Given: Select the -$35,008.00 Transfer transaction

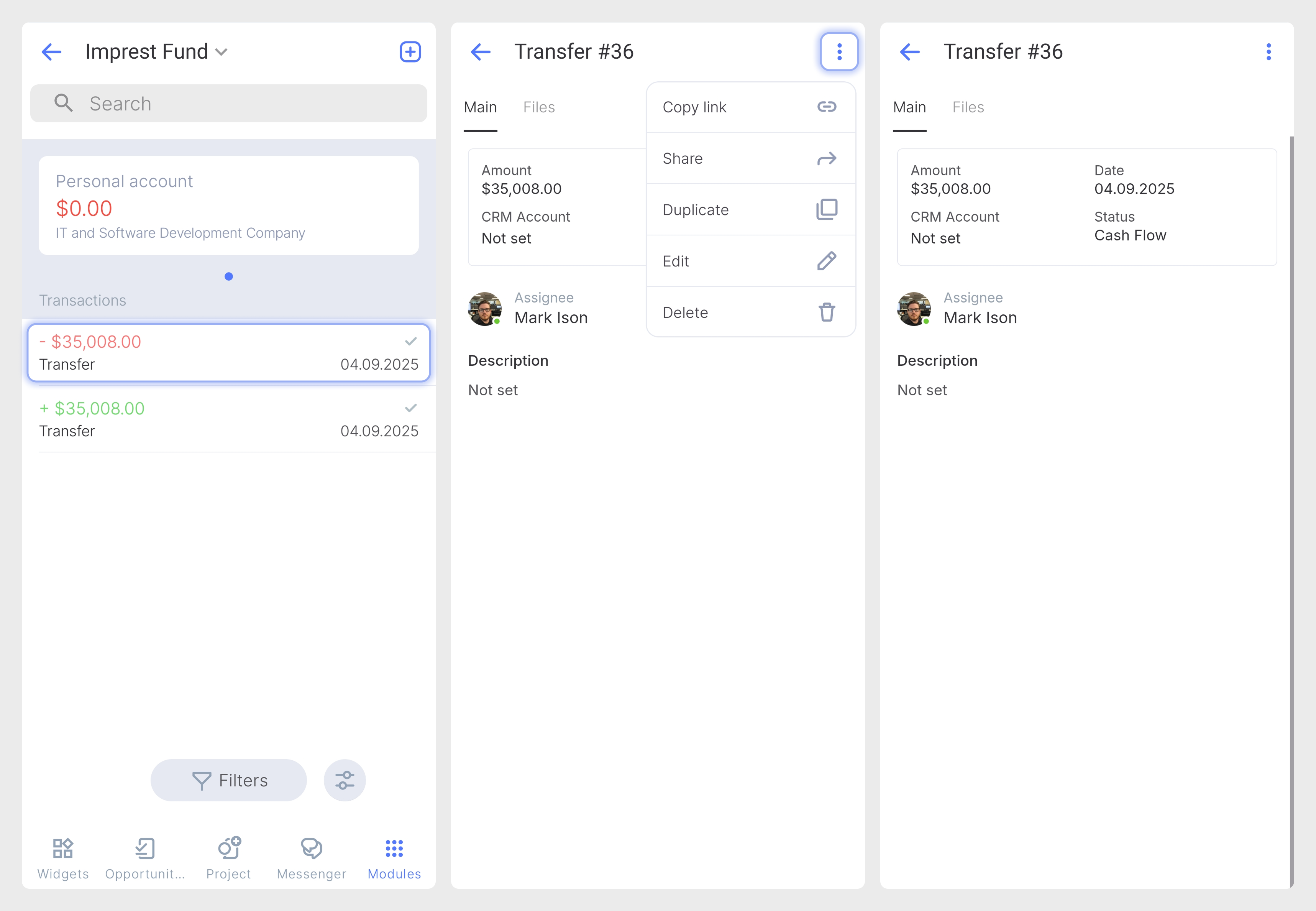Looking at the screenshot, I should coord(228,353).
